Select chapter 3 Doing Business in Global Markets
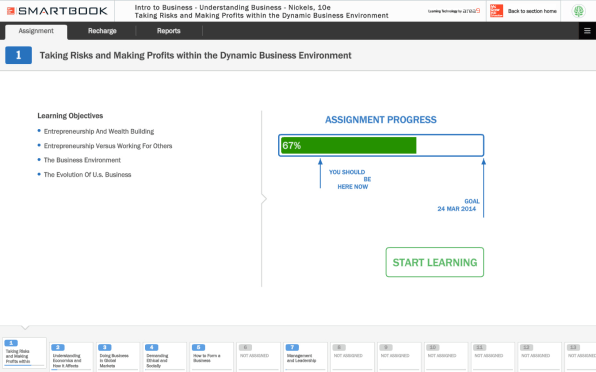Screen dimensions: 596x372 tap(118, 356)
